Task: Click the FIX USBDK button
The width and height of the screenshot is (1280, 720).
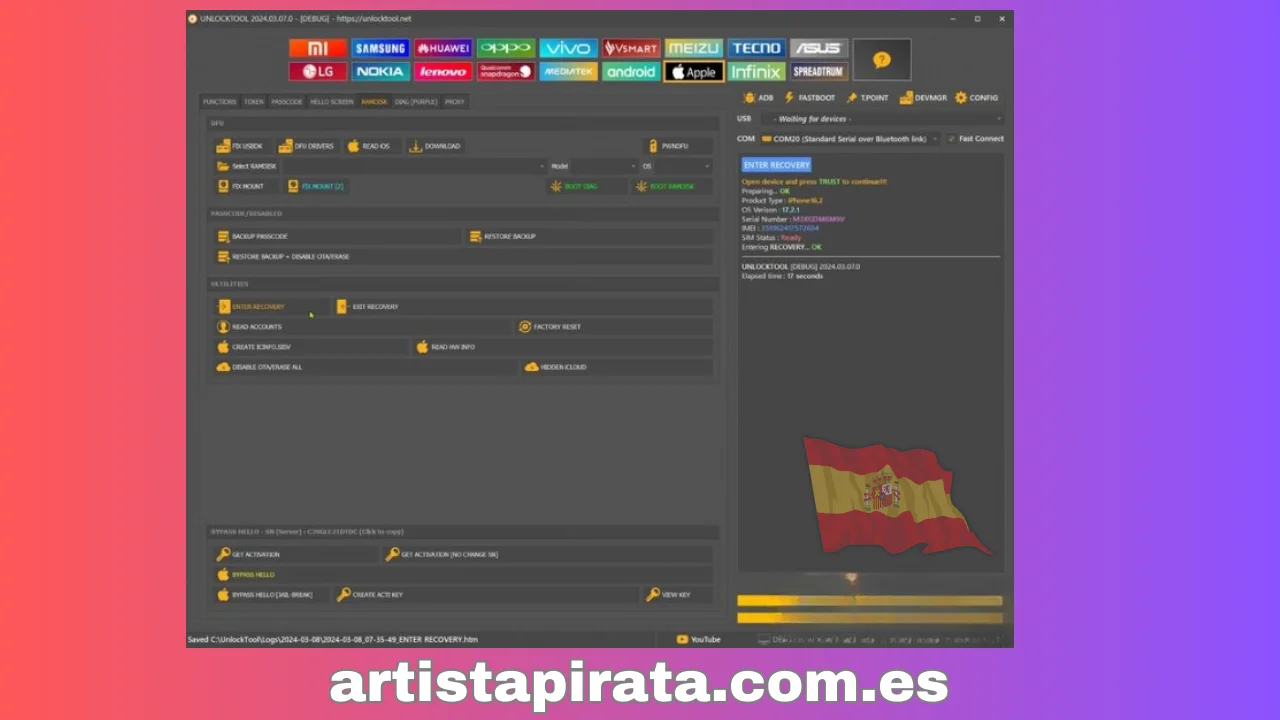Action: click(241, 146)
